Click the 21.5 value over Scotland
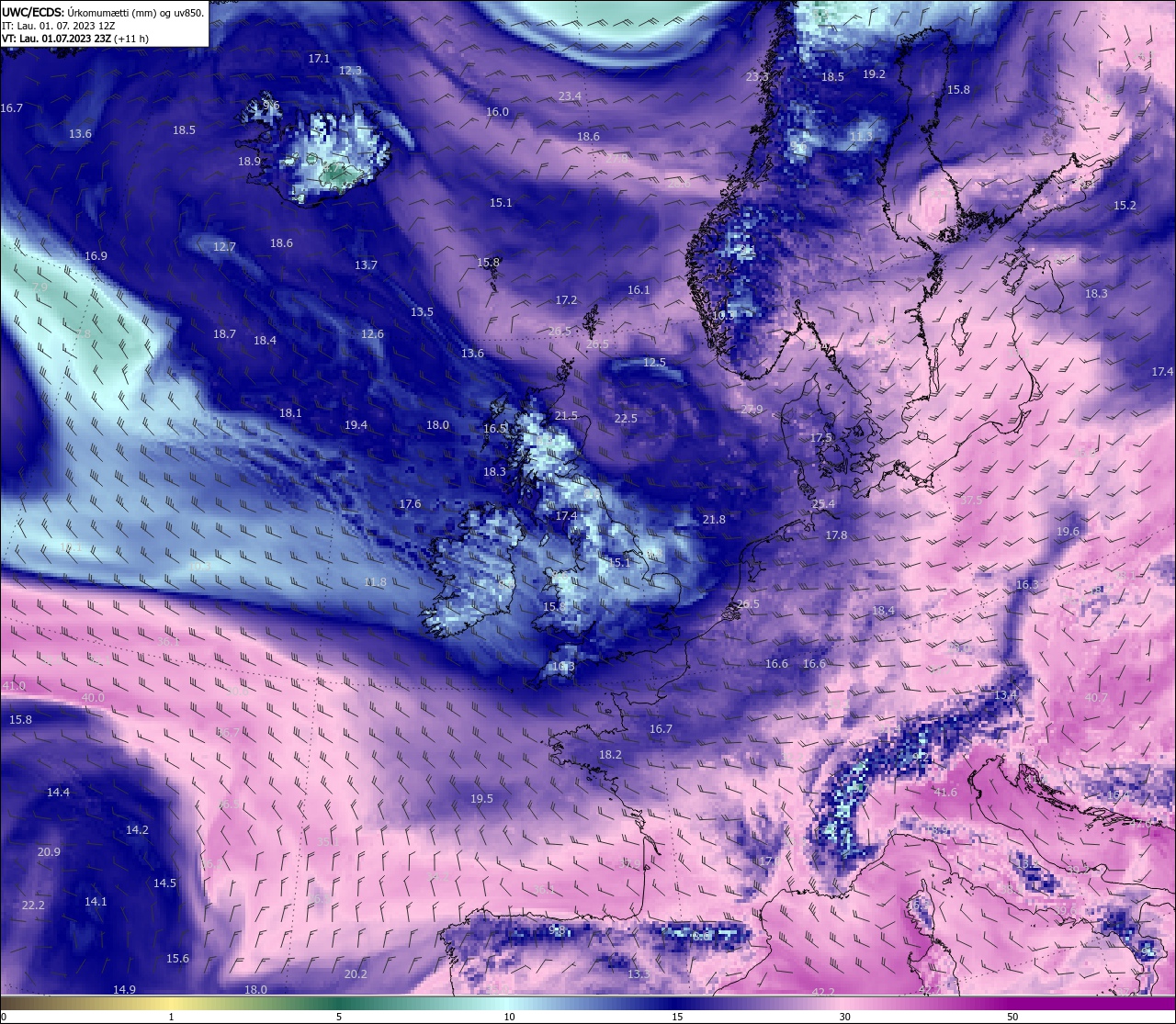The width and height of the screenshot is (1176, 1024). 566,416
